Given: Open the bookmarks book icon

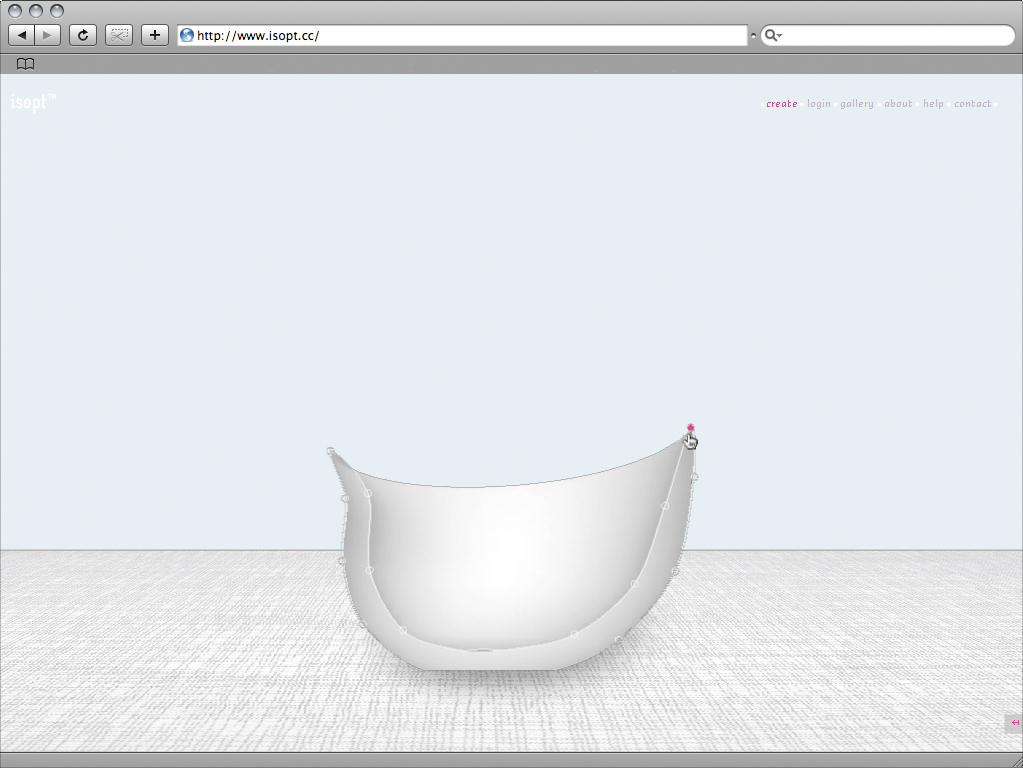Looking at the screenshot, I should 25,64.
